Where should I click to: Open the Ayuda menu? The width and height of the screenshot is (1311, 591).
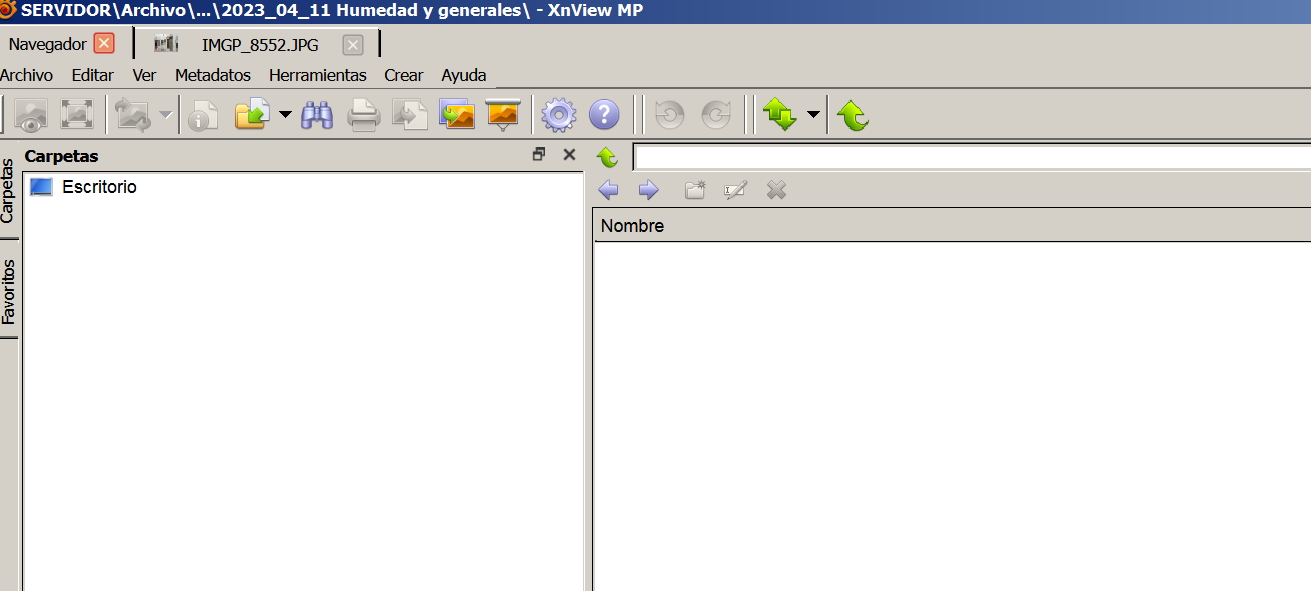click(464, 75)
